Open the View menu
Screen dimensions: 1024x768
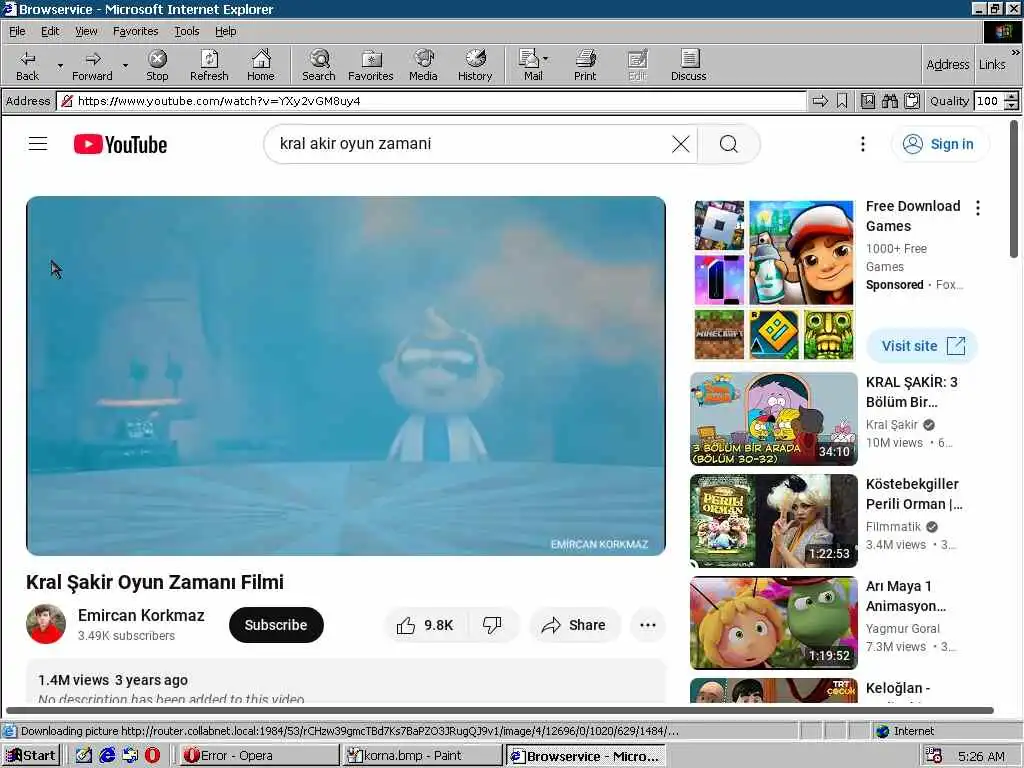point(86,31)
